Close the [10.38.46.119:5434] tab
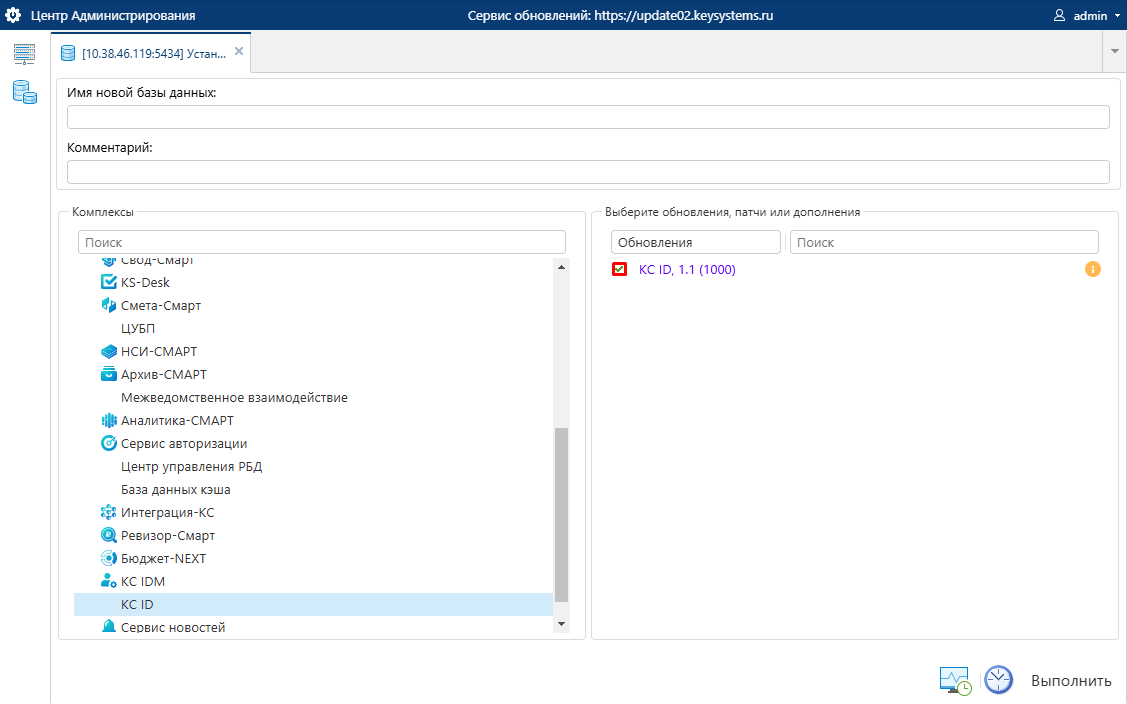This screenshot has width=1127, height=704. (x=239, y=51)
